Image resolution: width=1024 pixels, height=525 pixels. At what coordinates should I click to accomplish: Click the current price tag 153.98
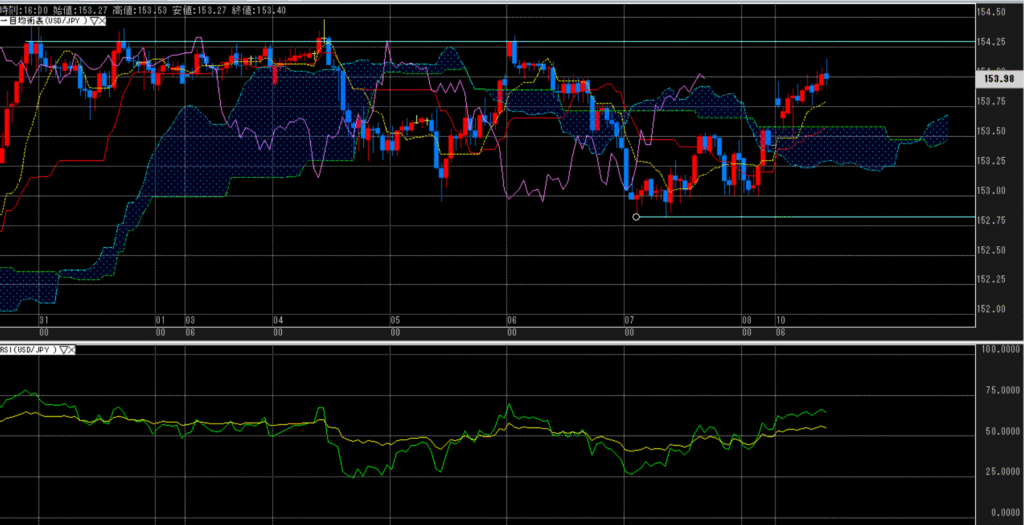[x=999, y=78]
